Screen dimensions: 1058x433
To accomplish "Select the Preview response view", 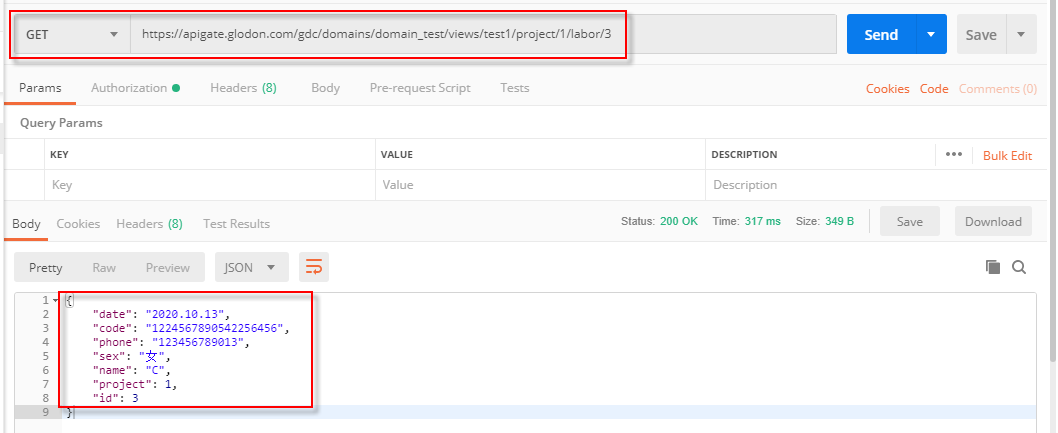I will [x=167, y=267].
